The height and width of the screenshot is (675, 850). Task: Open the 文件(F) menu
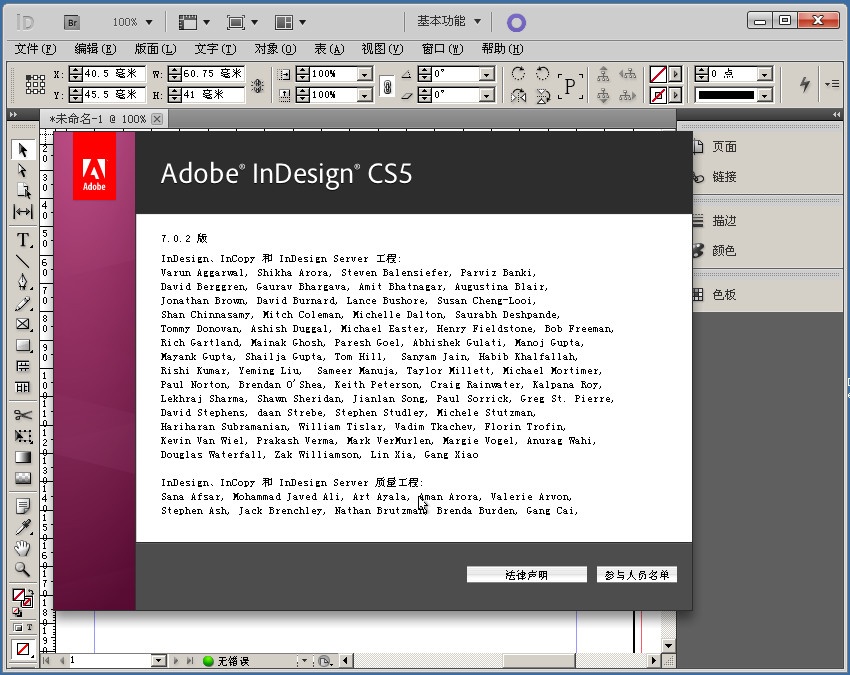pyautogui.click(x=34, y=48)
